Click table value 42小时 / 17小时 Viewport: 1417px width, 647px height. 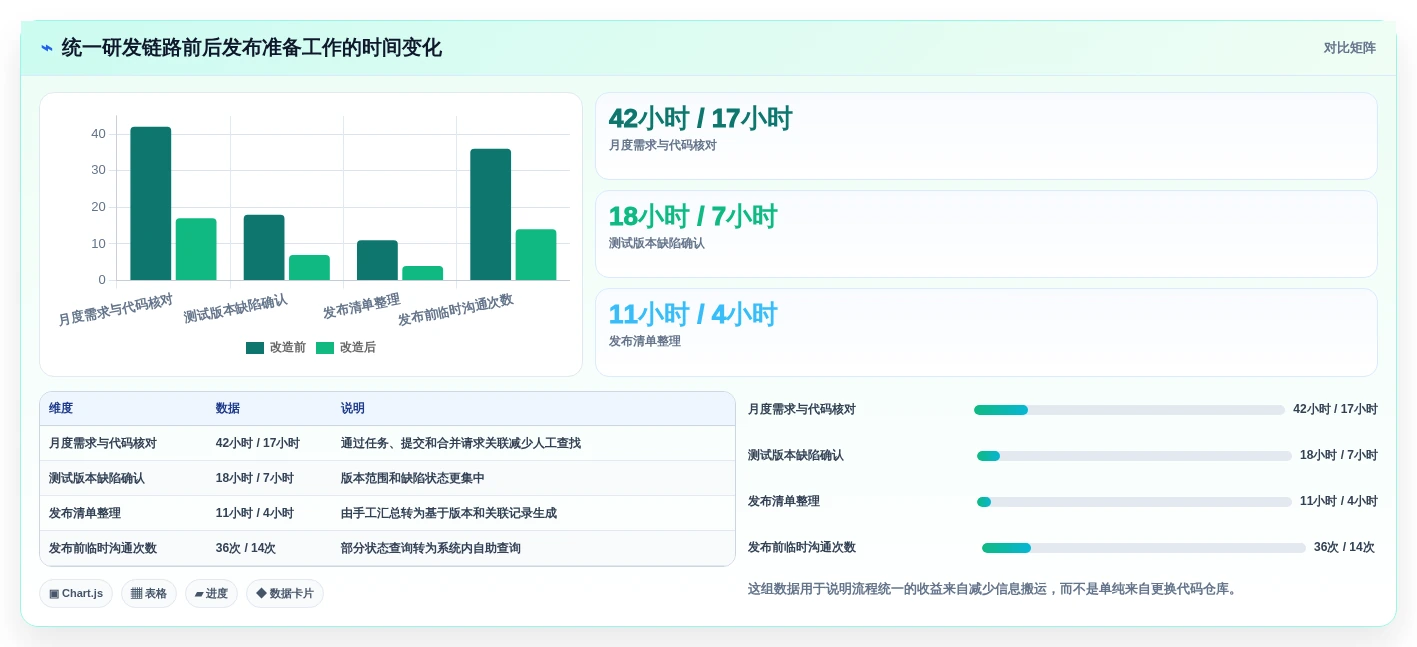click(x=258, y=443)
